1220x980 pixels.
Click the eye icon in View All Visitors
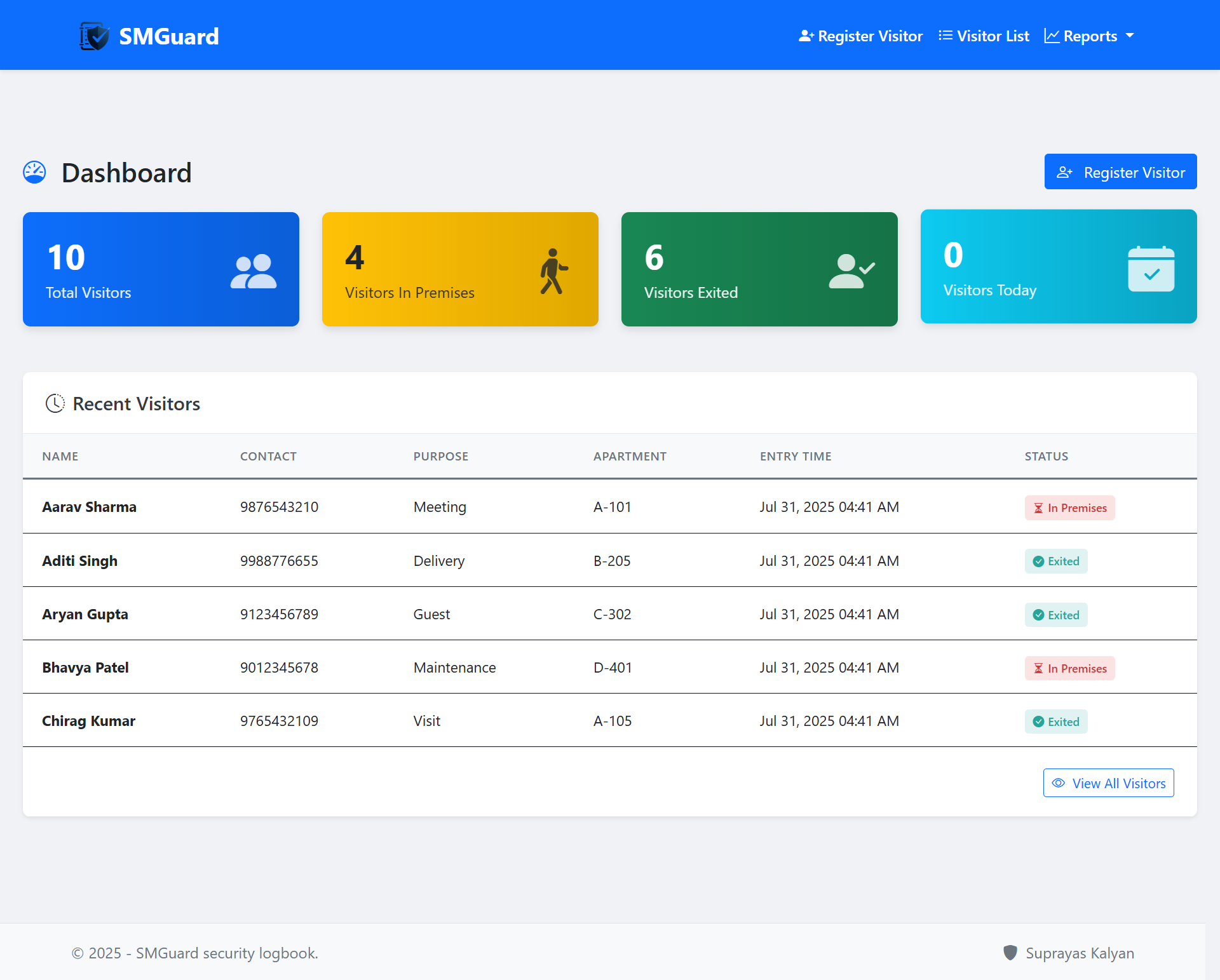coord(1059,783)
